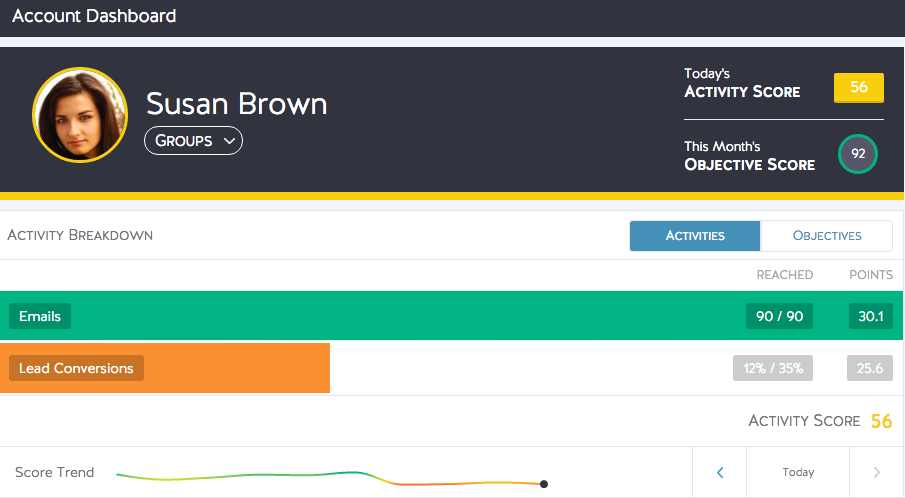Click the chevron arrow inside Groups button
Screen dimensions: 905x498
229,141
